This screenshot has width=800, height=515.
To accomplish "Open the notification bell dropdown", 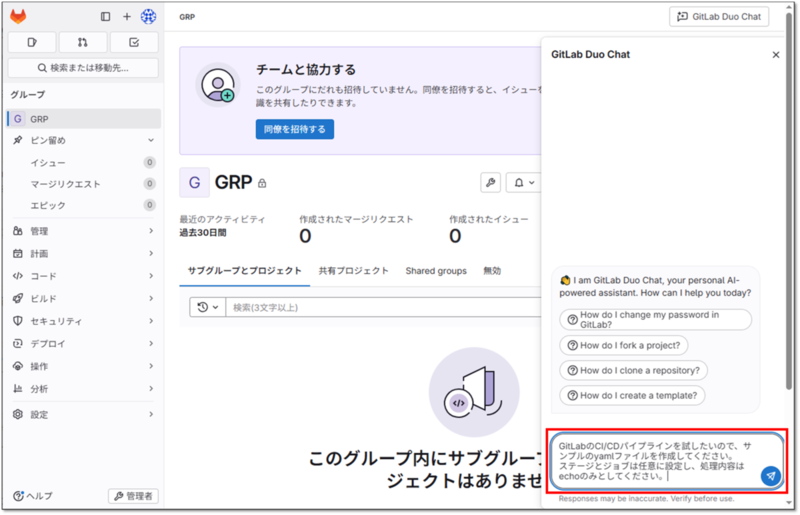I will [x=524, y=183].
